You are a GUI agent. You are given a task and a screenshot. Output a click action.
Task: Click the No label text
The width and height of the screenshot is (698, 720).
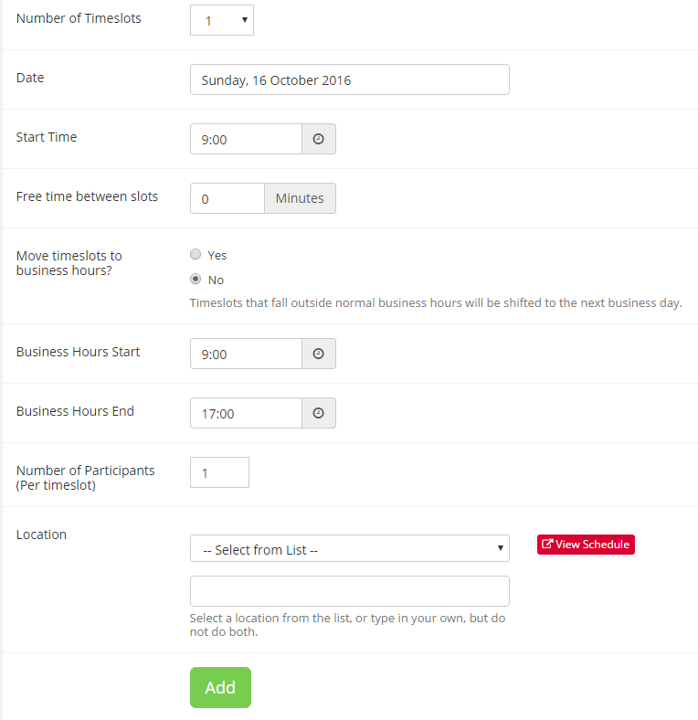tap(216, 280)
